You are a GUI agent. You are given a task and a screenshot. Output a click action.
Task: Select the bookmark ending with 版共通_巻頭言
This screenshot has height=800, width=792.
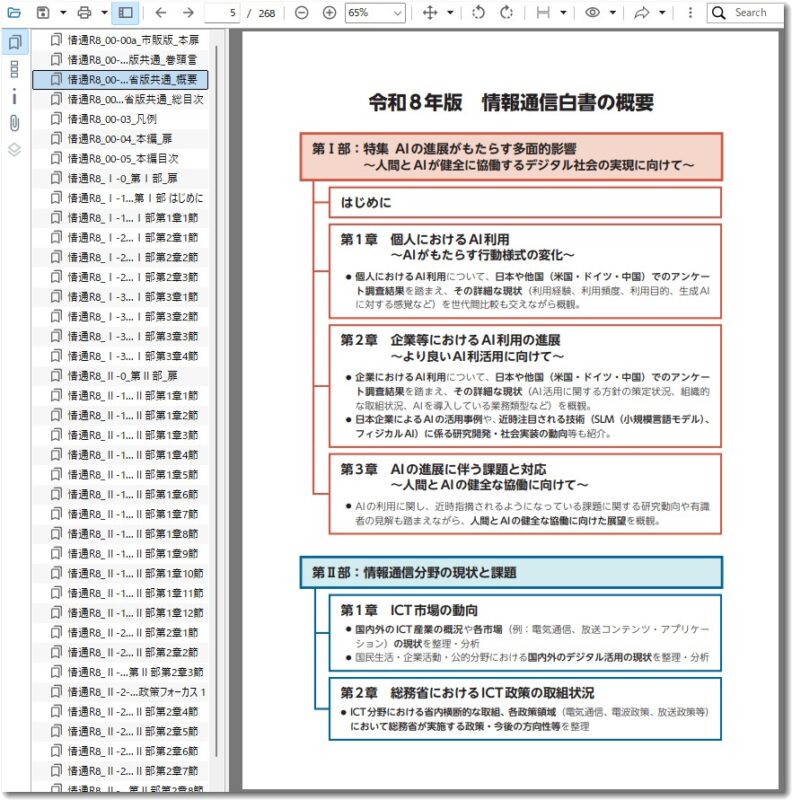[x=121, y=60]
